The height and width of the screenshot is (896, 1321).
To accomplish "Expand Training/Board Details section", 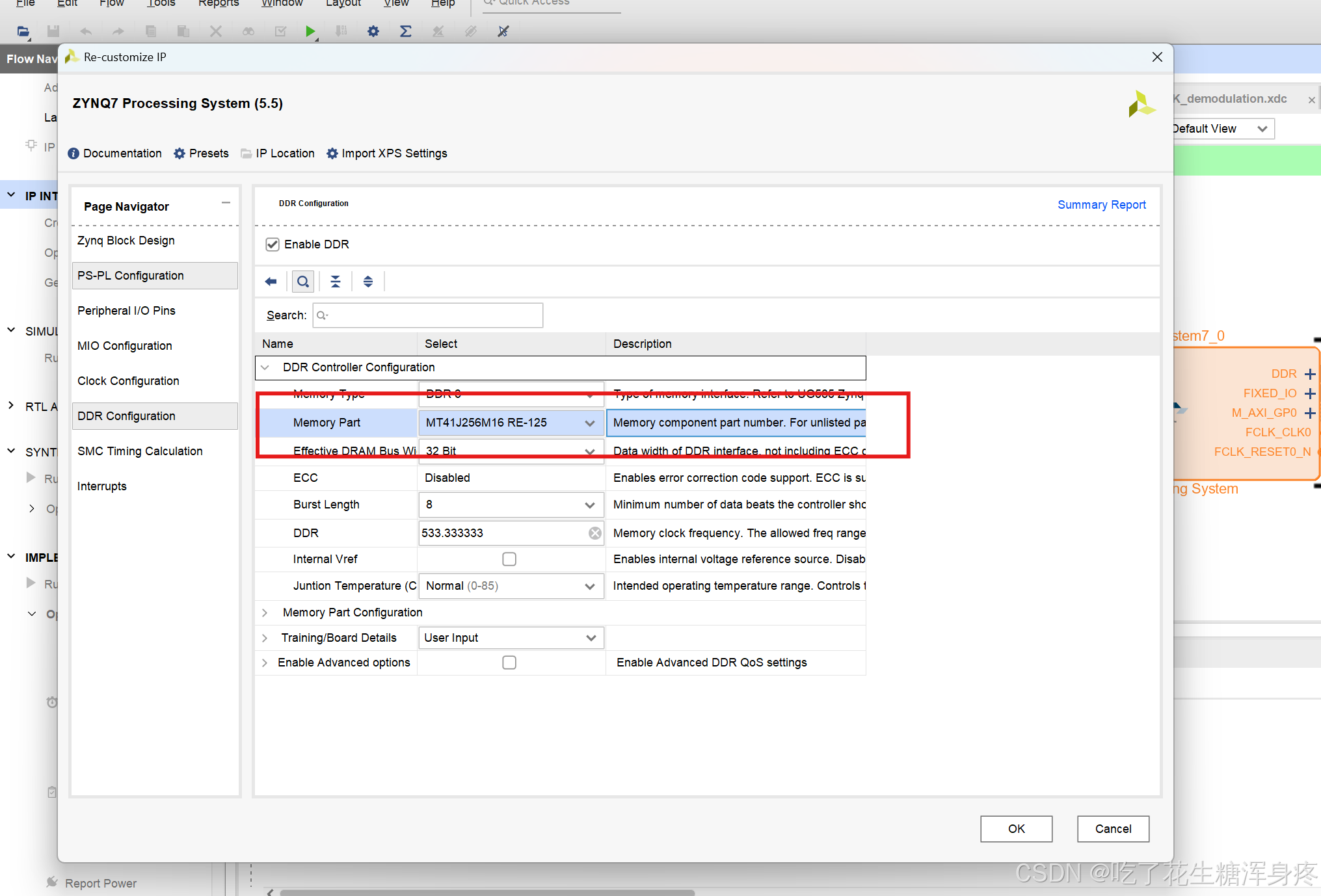I will [x=265, y=638].
